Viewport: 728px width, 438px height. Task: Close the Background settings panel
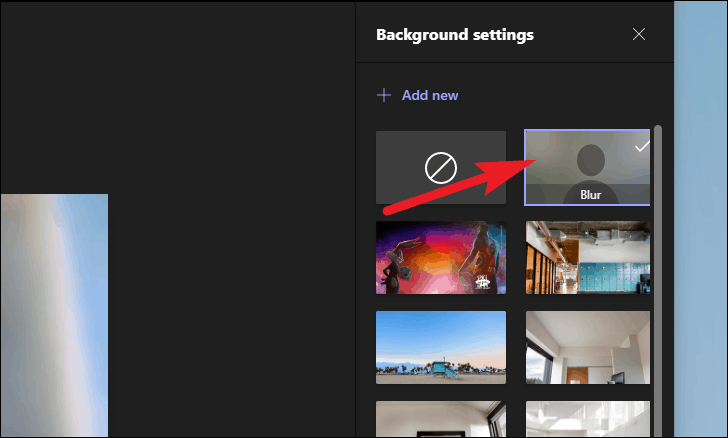[638, 34]
